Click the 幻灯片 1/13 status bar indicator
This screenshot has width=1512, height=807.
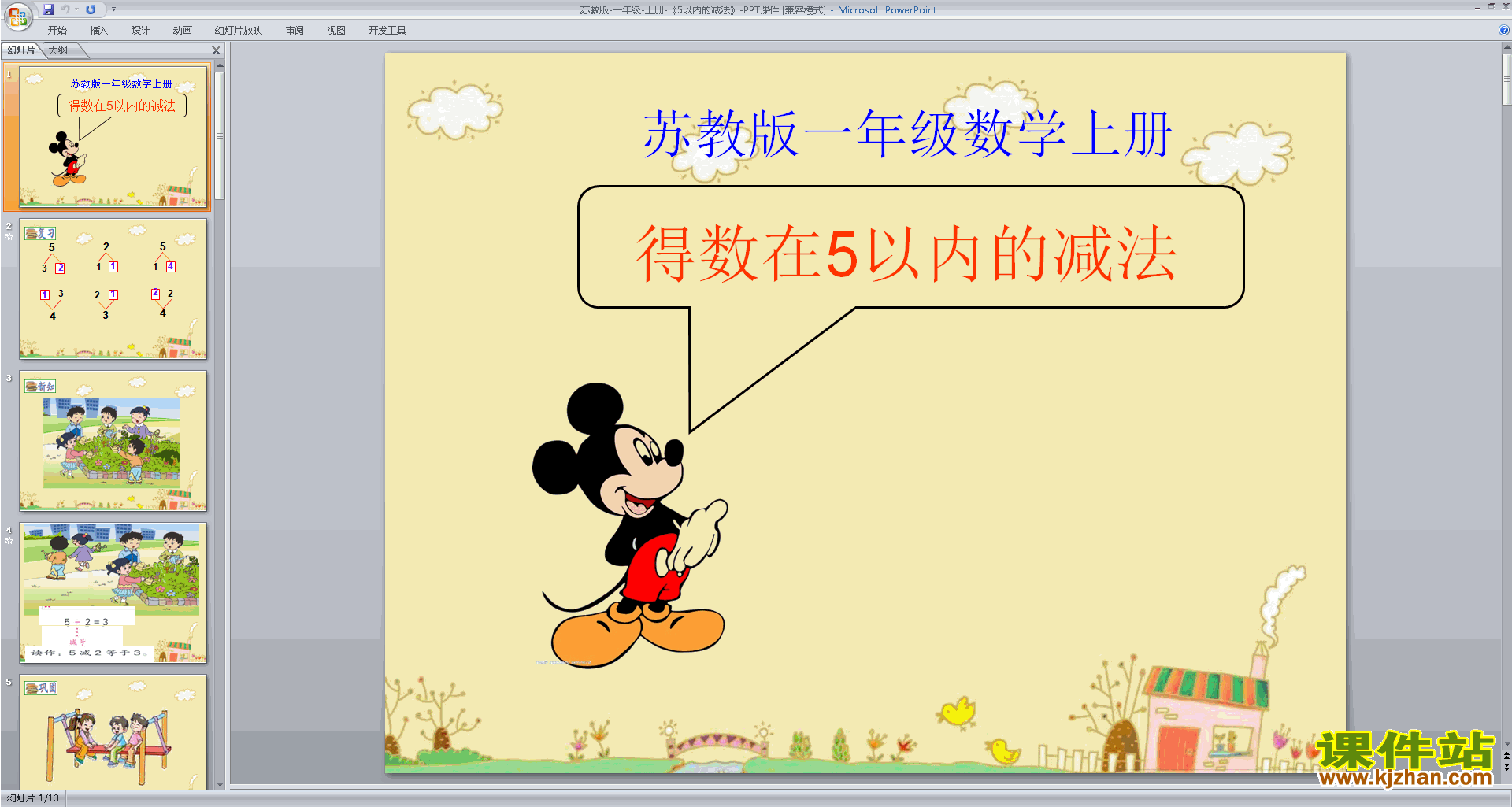pyautogui.click(x=33, y=798)
